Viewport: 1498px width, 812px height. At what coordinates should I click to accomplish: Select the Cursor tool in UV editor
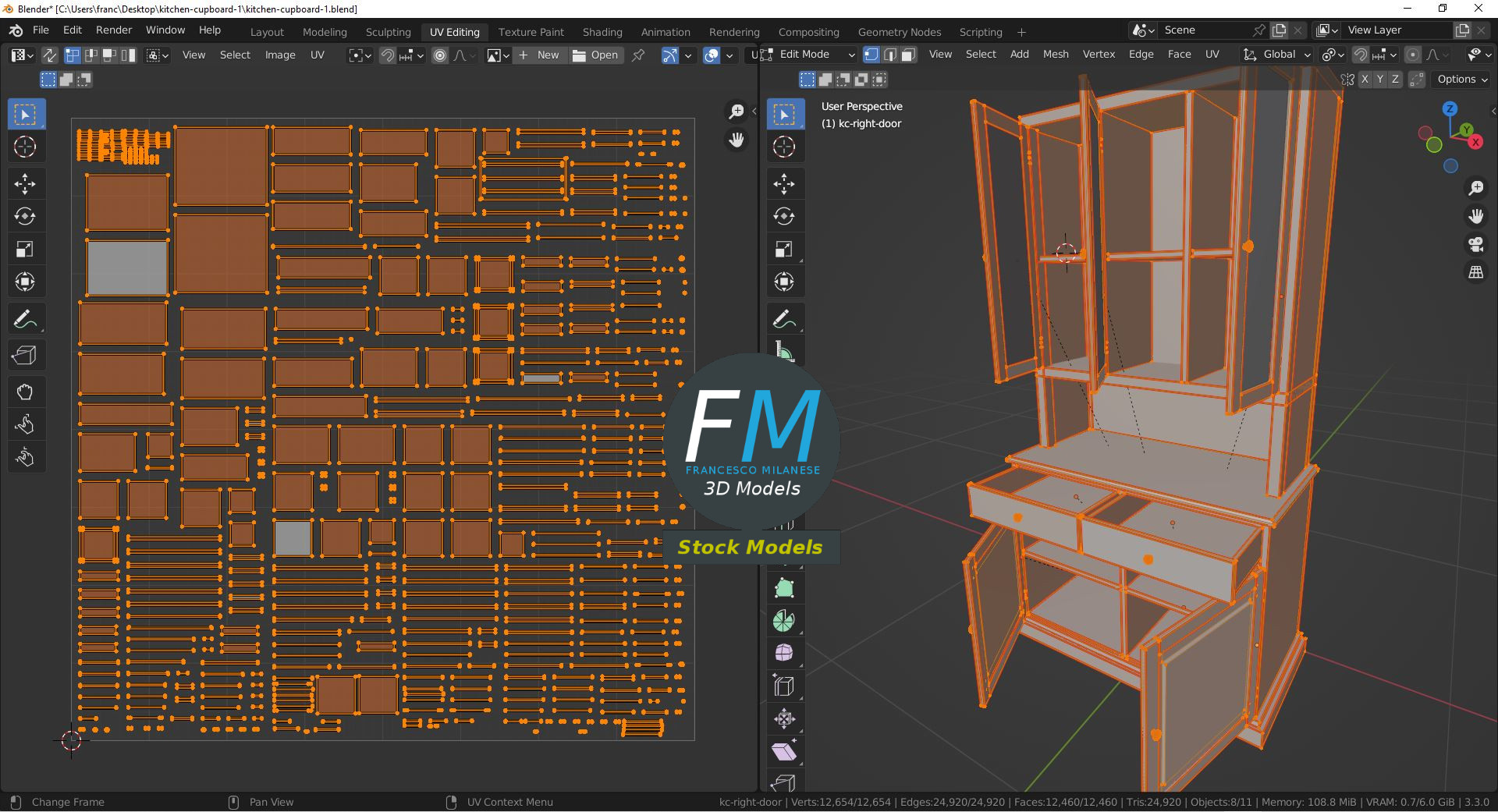[x=25, y=147]
